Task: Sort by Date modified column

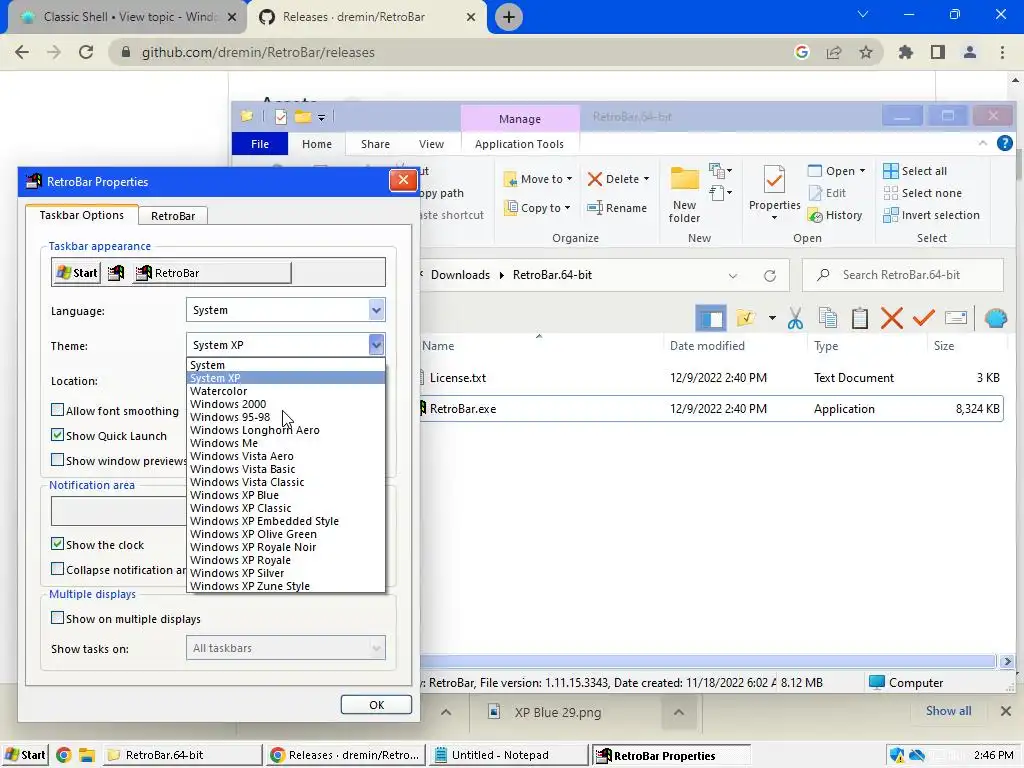Action: point(707,345)
